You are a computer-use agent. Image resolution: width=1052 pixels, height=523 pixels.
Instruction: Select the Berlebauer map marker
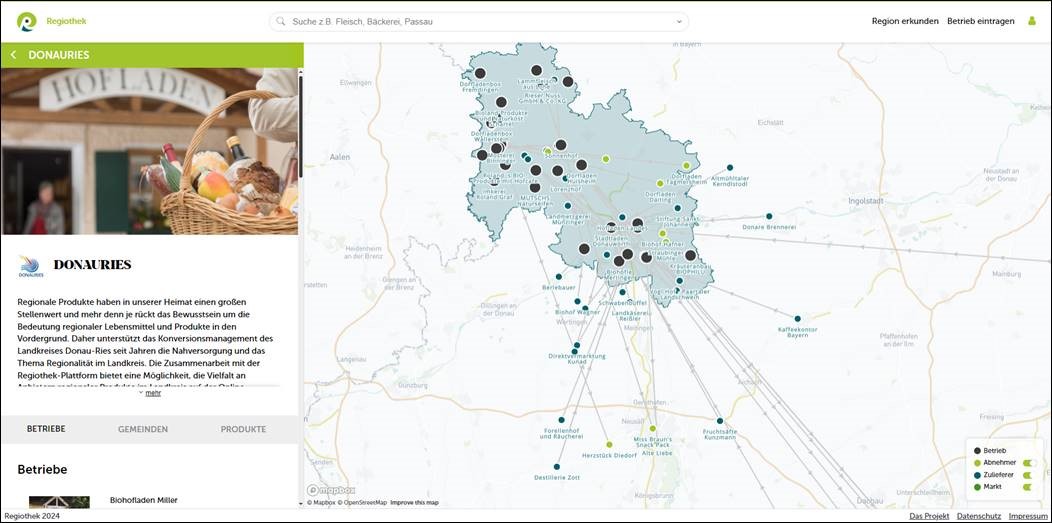pyautogui.click(x=559, y=276)
